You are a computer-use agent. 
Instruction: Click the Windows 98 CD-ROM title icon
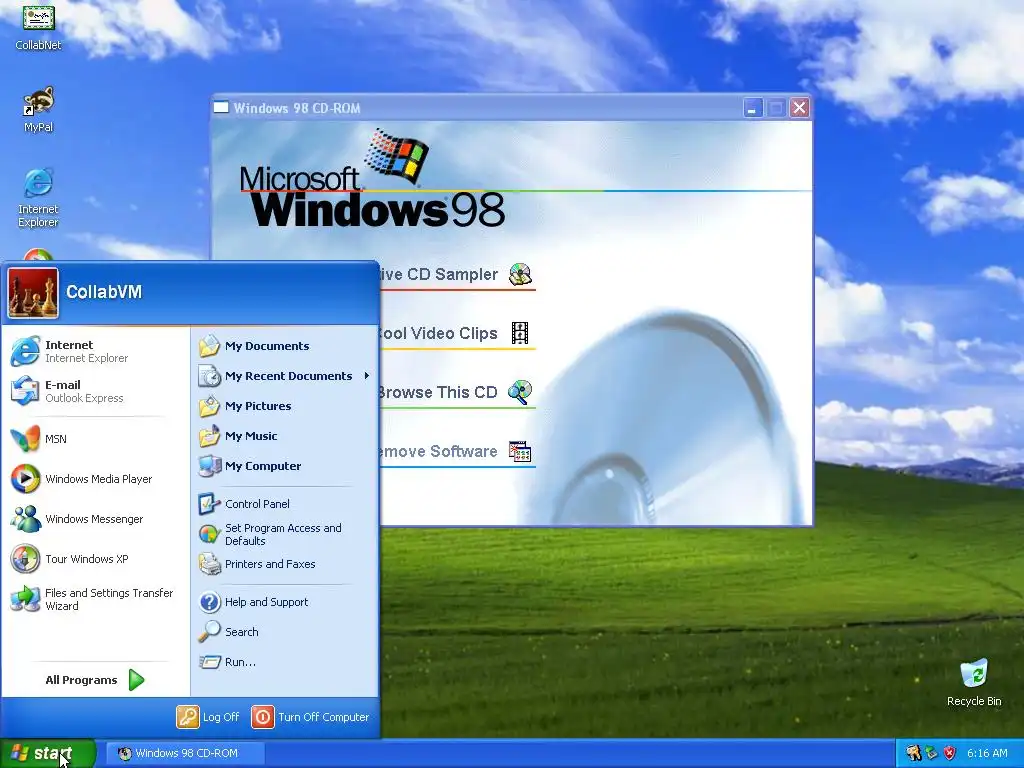tap(221, 108)
